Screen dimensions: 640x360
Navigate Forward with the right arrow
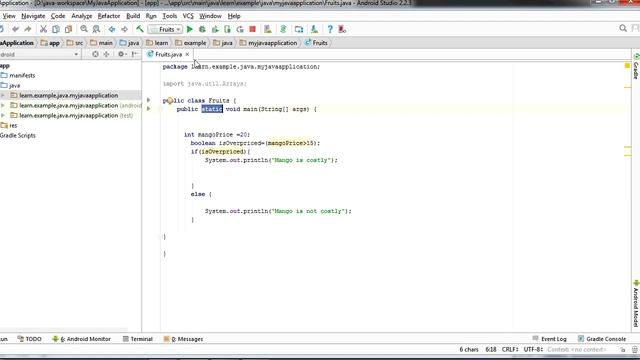[x=124, y=29]
